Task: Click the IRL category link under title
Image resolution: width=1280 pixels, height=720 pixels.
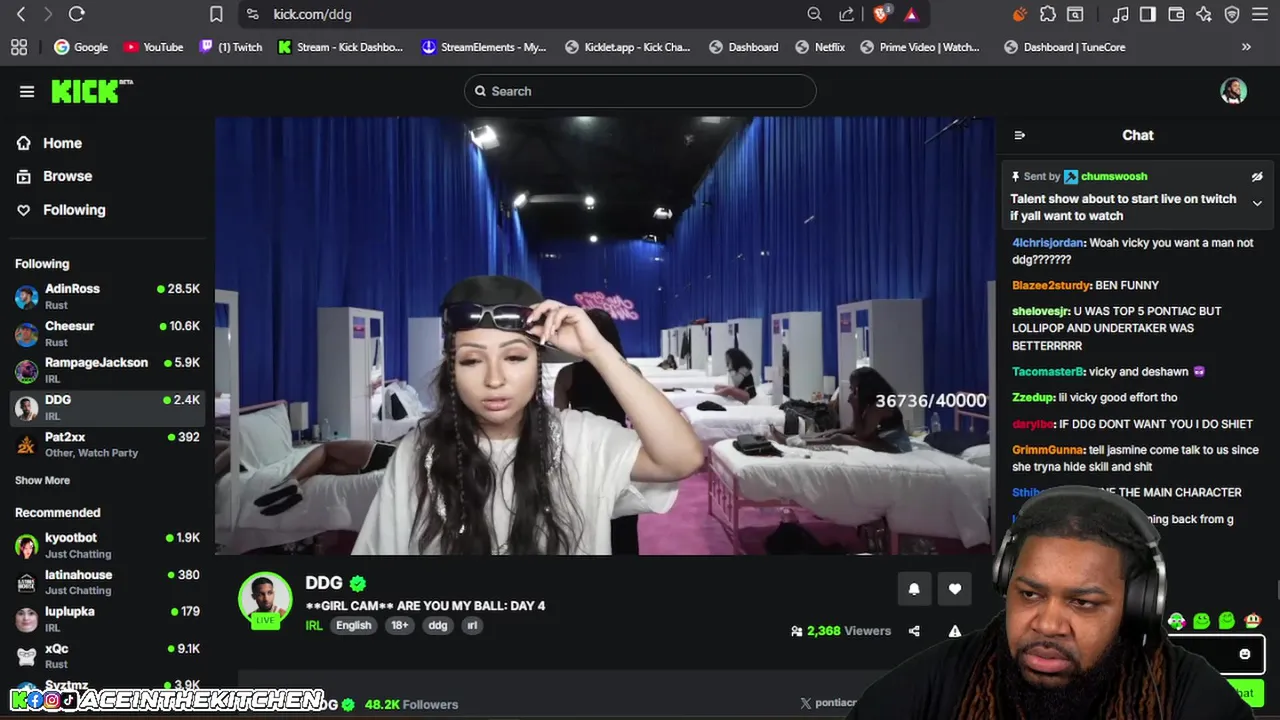Action: click(314, 626)
